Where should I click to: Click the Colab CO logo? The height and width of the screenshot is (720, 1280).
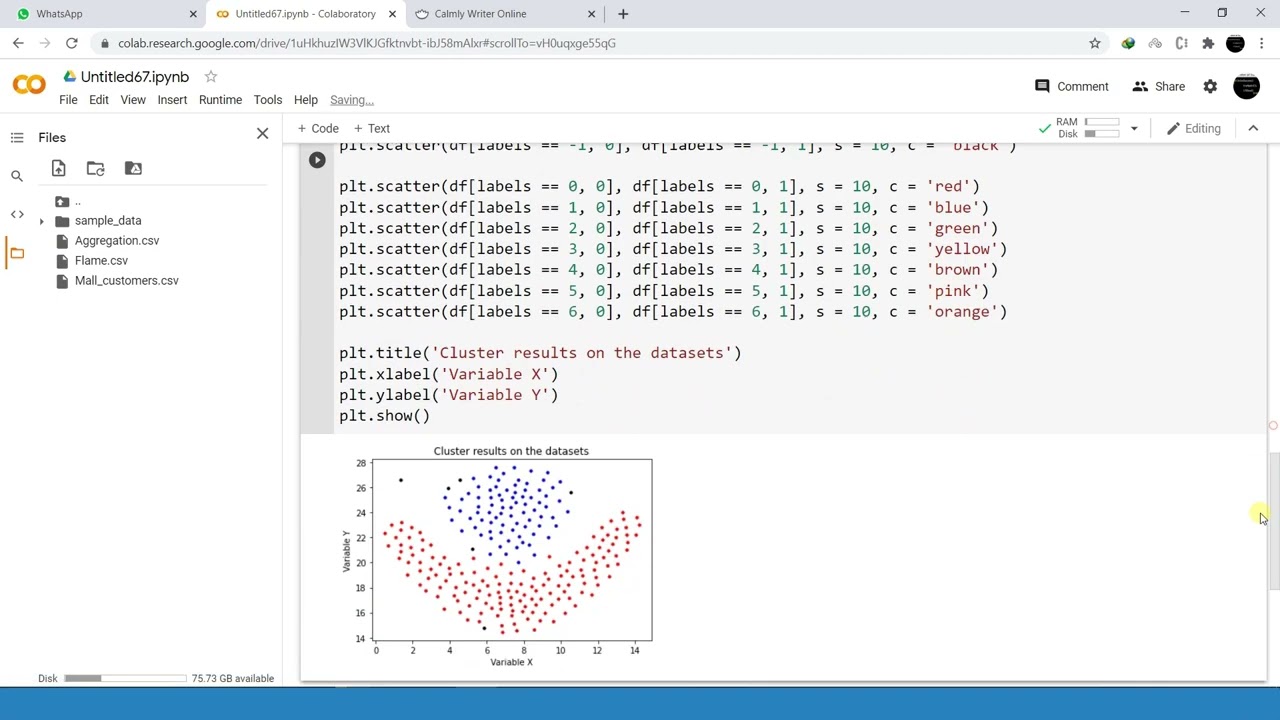coord(29,86)
